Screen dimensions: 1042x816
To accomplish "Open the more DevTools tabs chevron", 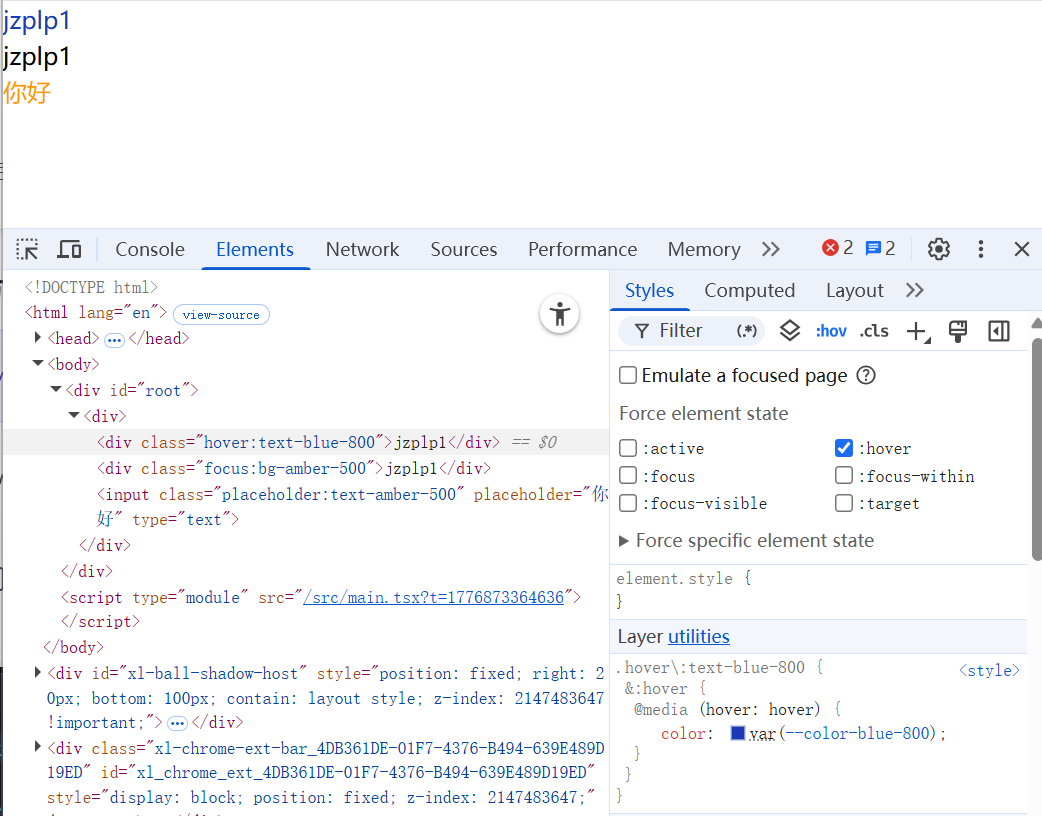I will 771,249.
